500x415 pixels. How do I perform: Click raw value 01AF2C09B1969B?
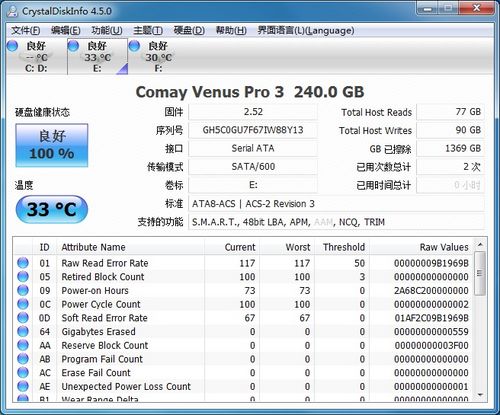[431, 318]
